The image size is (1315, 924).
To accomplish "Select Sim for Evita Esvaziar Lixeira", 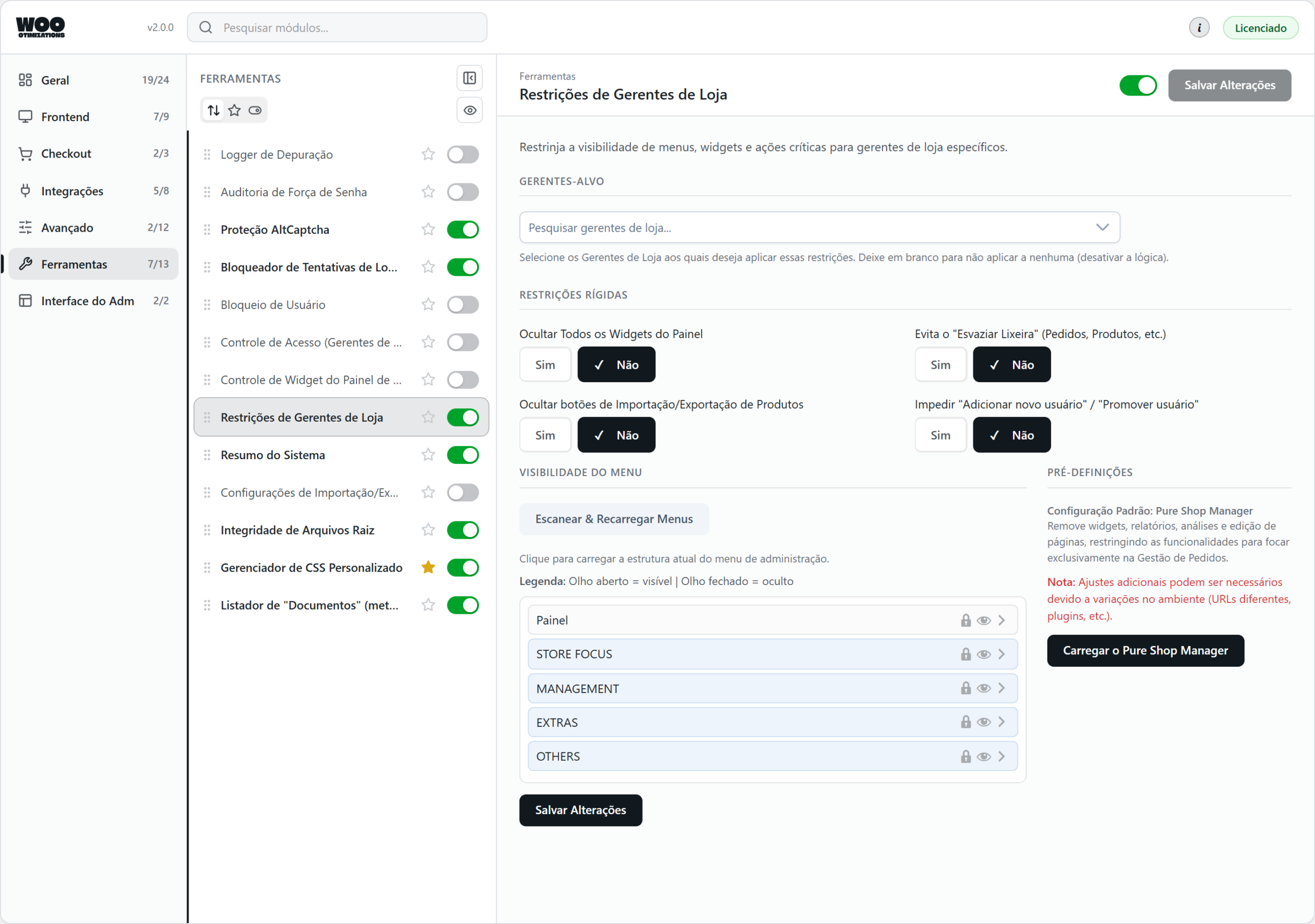I will (941, 364).
